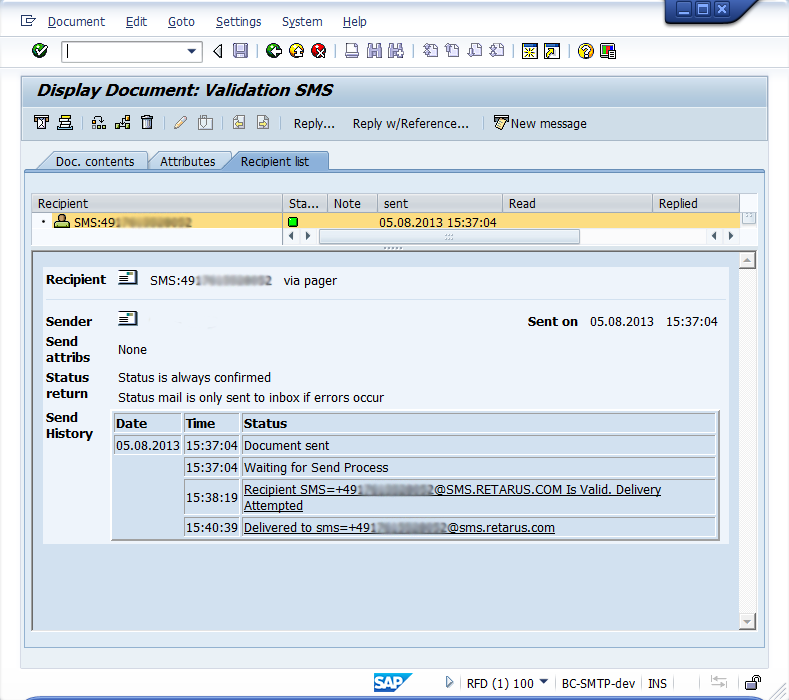This screenshot has width=789, height=700.
Task: Open the Goto menu
Action: [x=181, y=21]
